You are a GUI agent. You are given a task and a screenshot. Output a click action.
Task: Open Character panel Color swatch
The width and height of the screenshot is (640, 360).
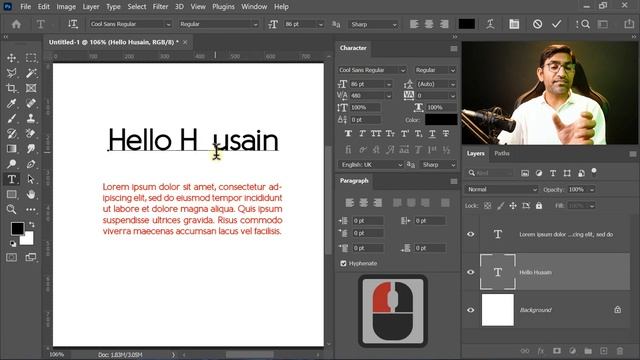point(441,120)
